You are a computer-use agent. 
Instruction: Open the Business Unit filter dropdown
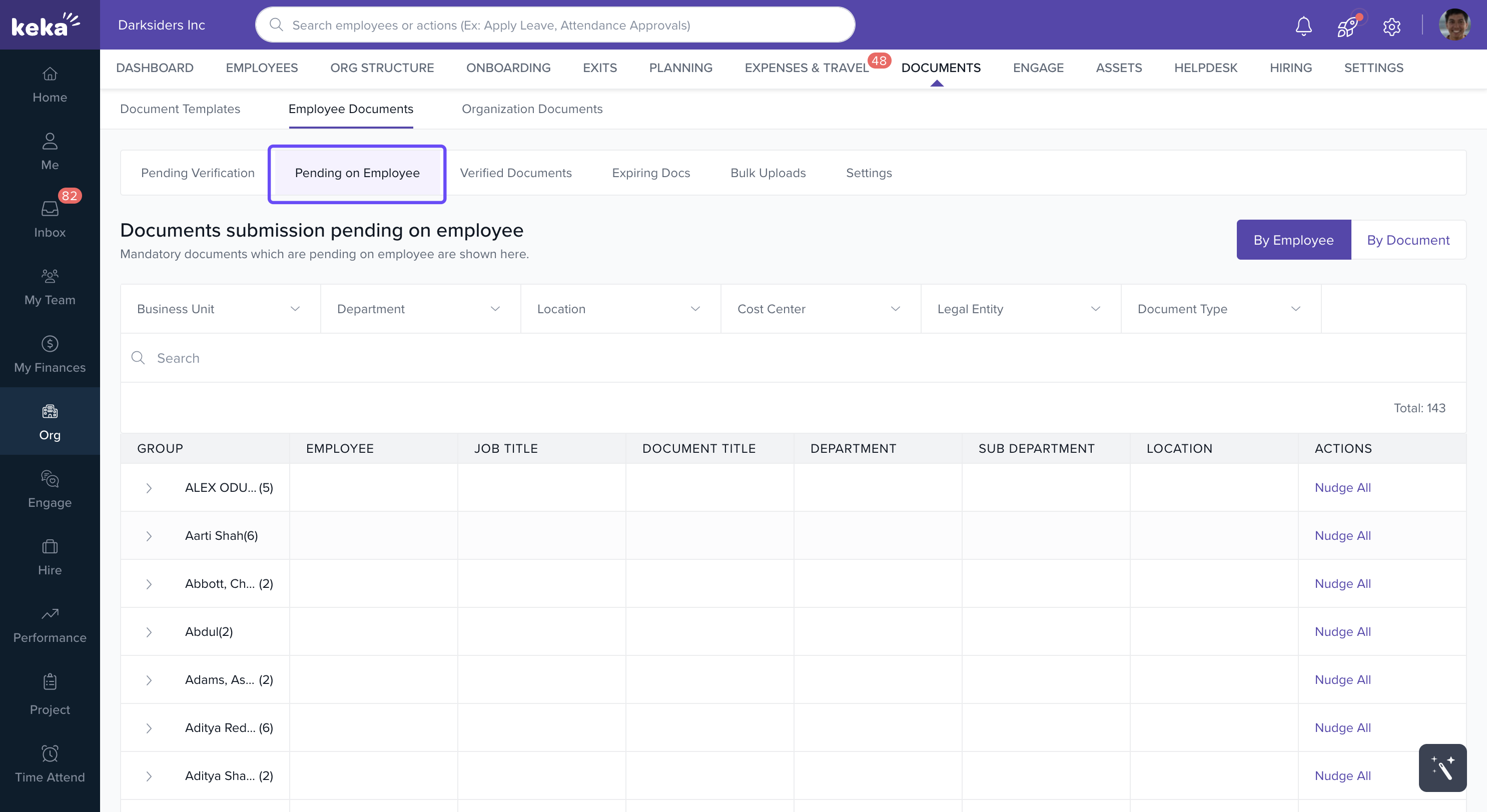[x=220, y=309]
